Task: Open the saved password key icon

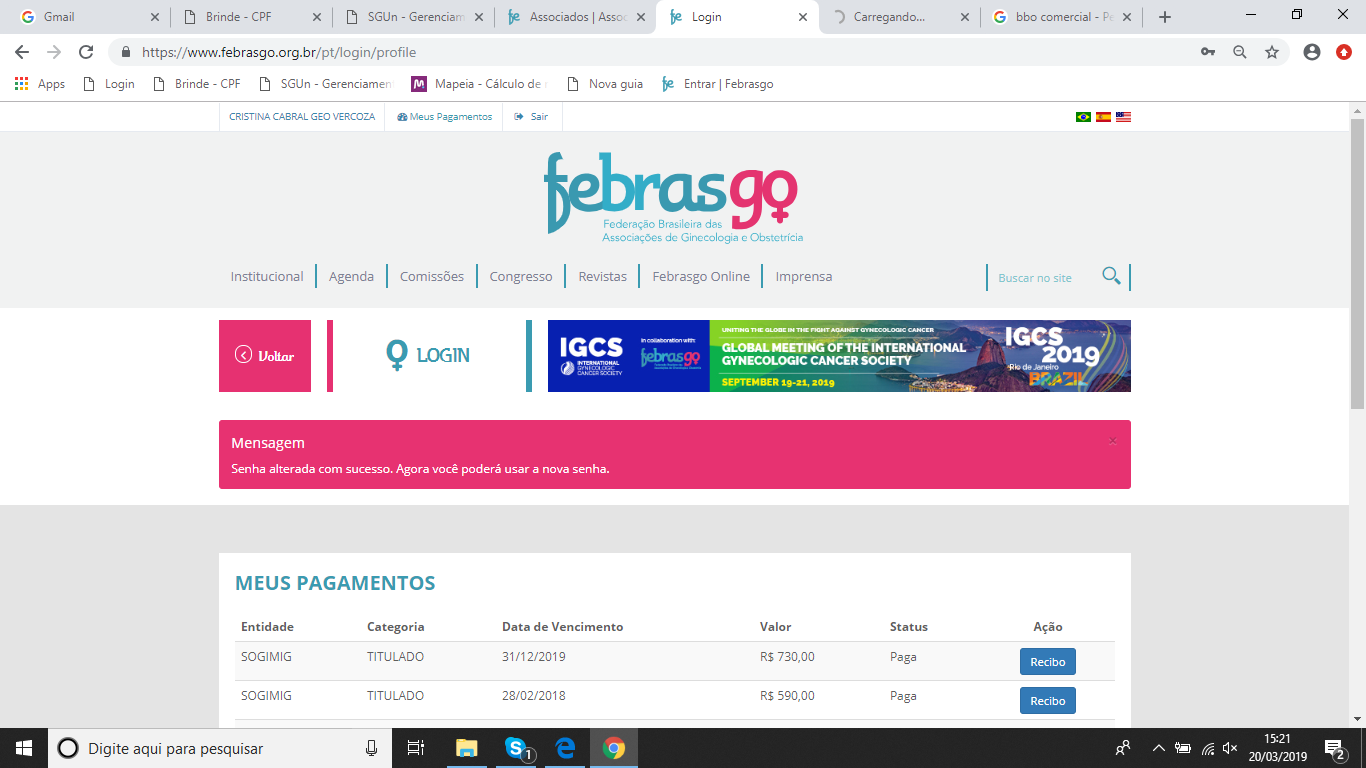Action: point(1208,52)
